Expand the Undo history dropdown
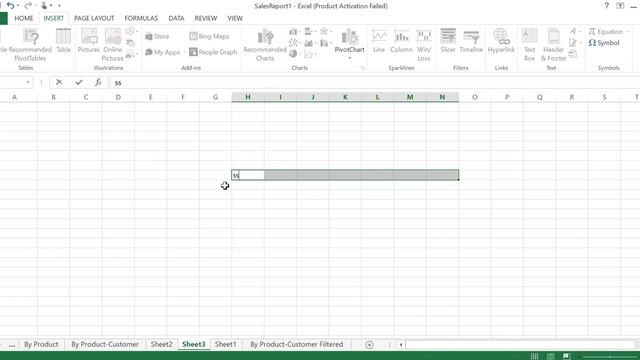The image size is (640, 360). click(x=18, y=6)
